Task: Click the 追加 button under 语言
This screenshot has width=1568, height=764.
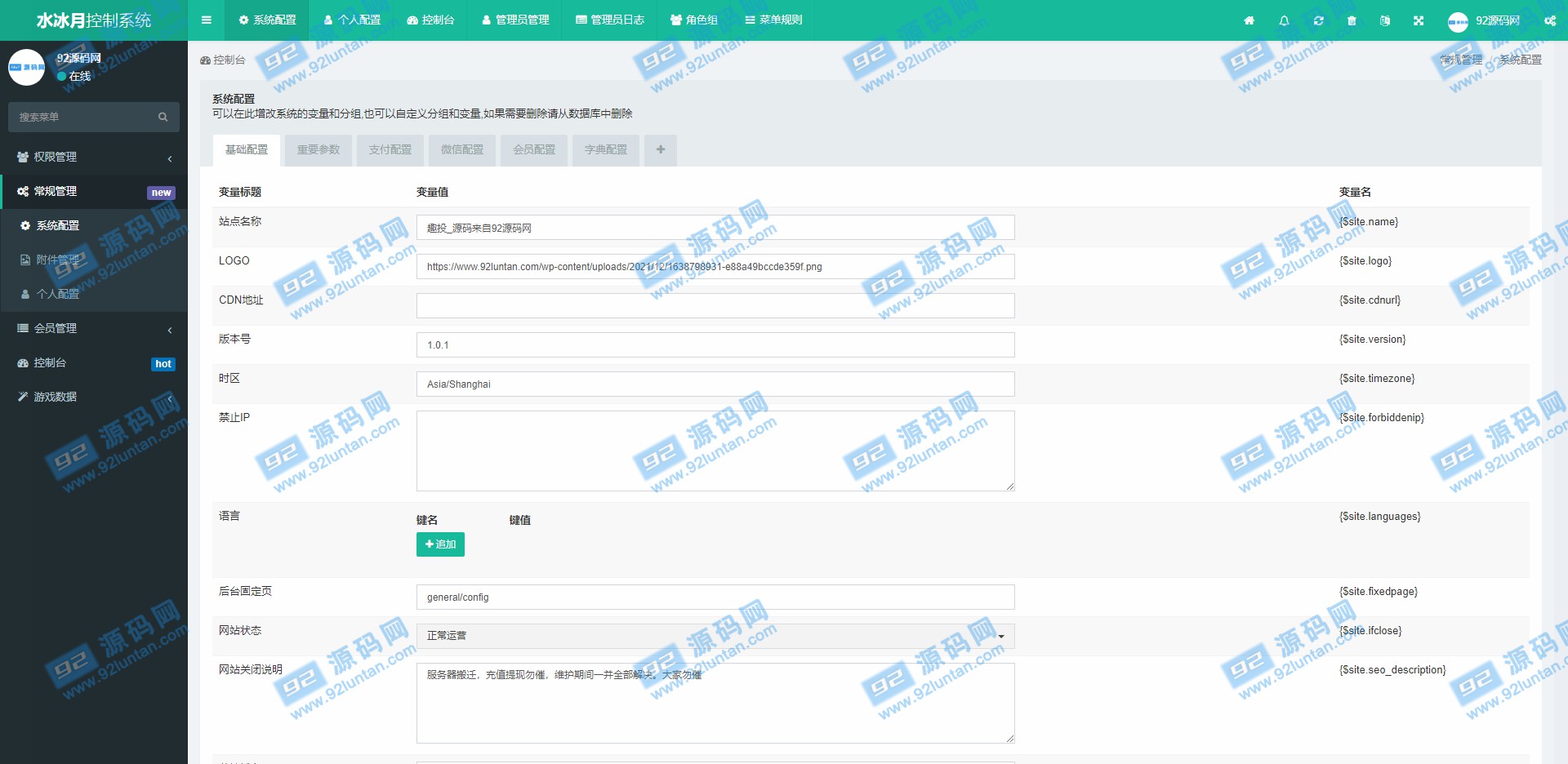Action: (x=440, y=544)
